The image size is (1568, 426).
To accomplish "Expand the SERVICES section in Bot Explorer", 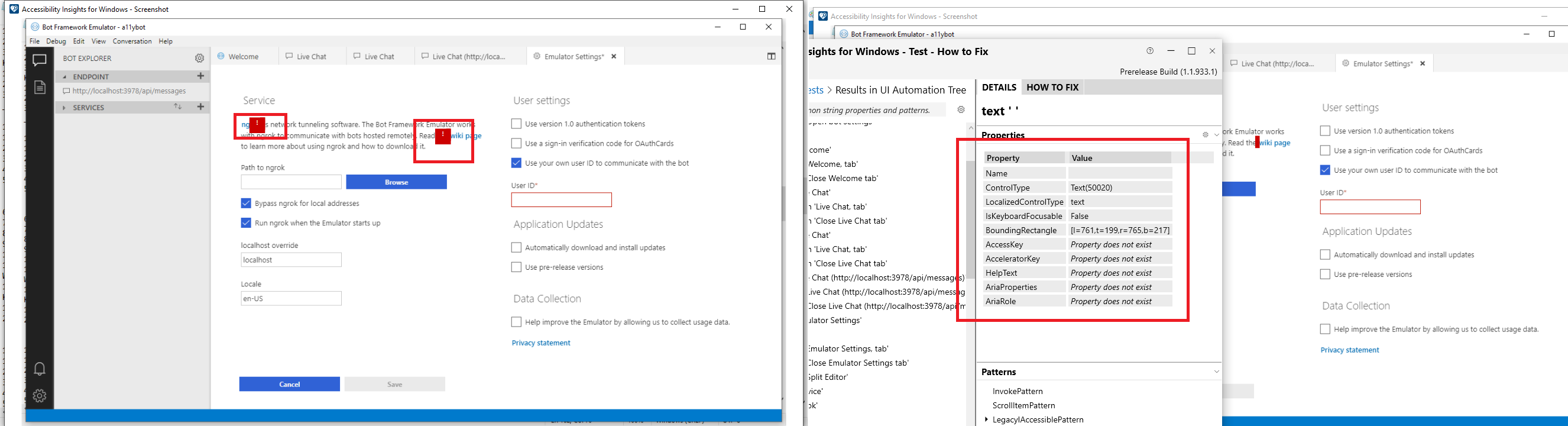I will 64,108.
